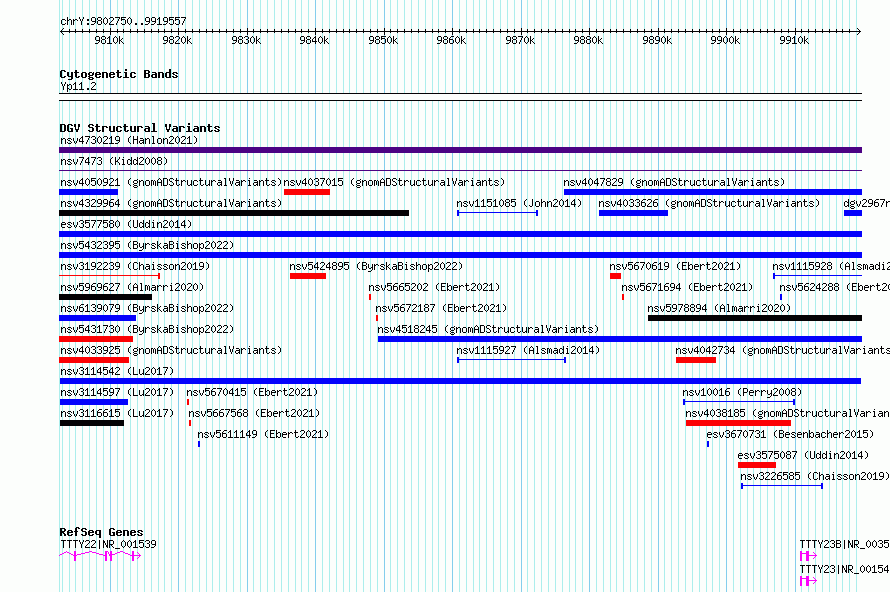Click the nsv1115928 Alsmadi variant label
The width and height of the screenshot is (890, 592).
pos(830,266)
